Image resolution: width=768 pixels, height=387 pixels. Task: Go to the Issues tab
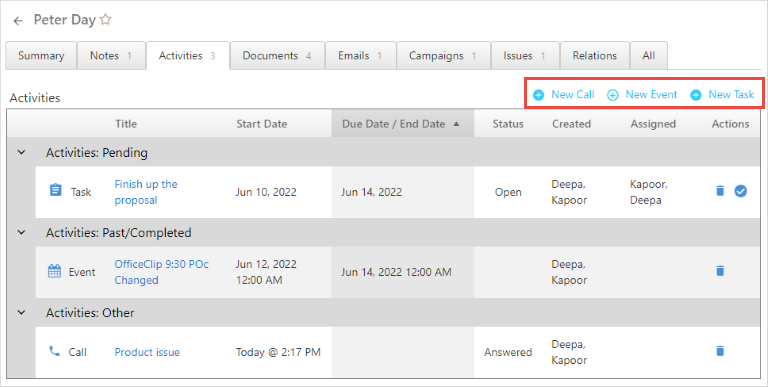coord(525,56)
